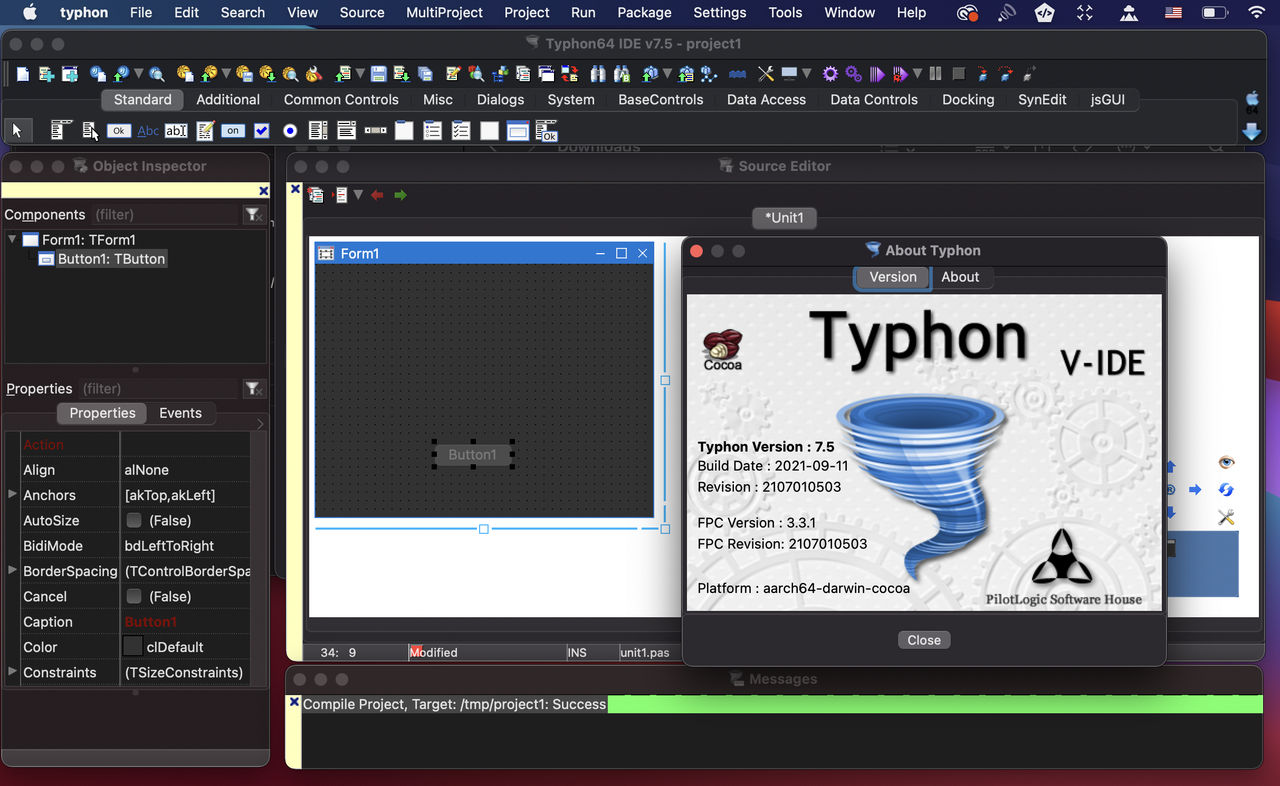This screenshot has height=786, width=1280.
Task: Click the blue down arrow at palette right
Action: pyautogui.click(x=1251, y=131)
